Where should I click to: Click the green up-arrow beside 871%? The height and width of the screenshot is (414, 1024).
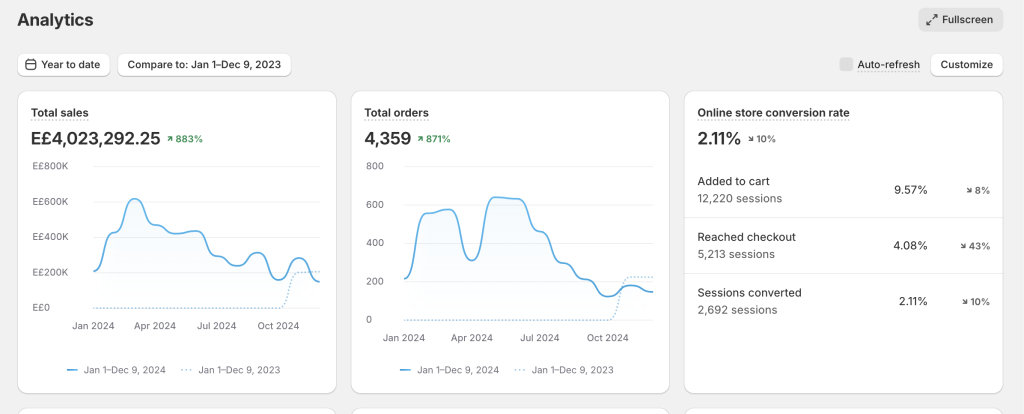tap(421, 139)
